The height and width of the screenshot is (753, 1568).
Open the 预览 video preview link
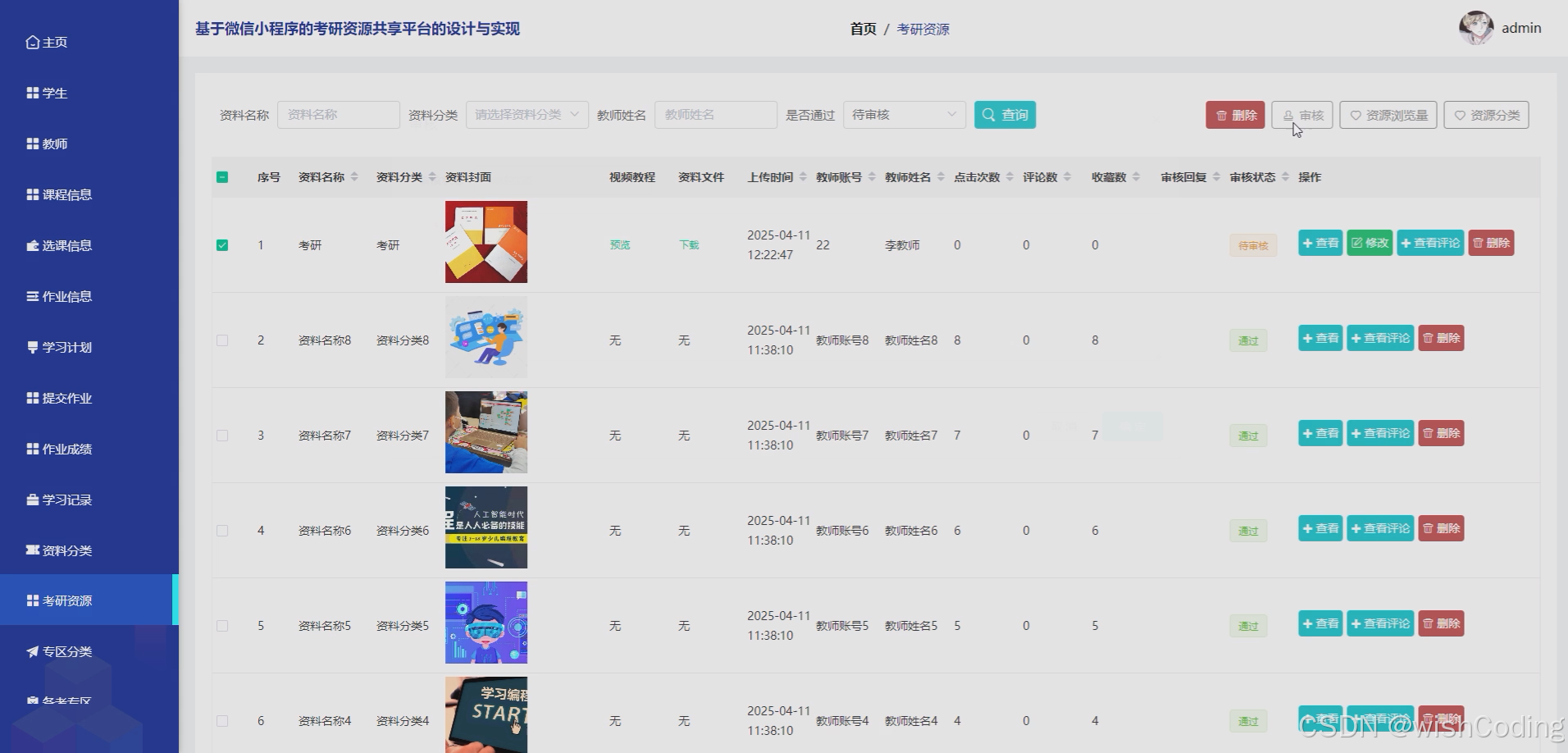(x=619, y=244)
